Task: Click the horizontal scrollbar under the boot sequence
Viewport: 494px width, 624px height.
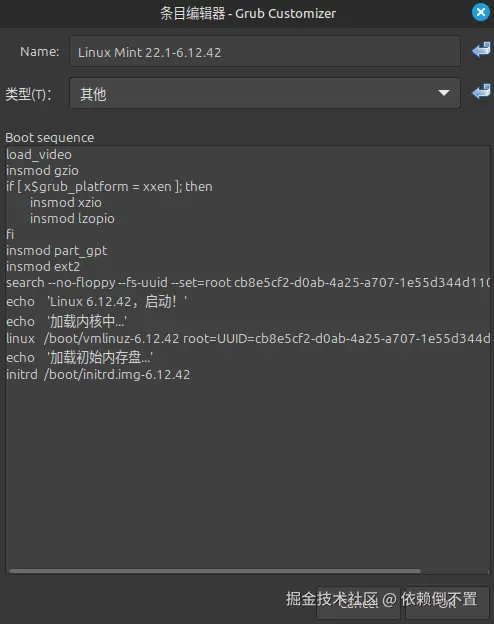Action: (x=215, y=571)
